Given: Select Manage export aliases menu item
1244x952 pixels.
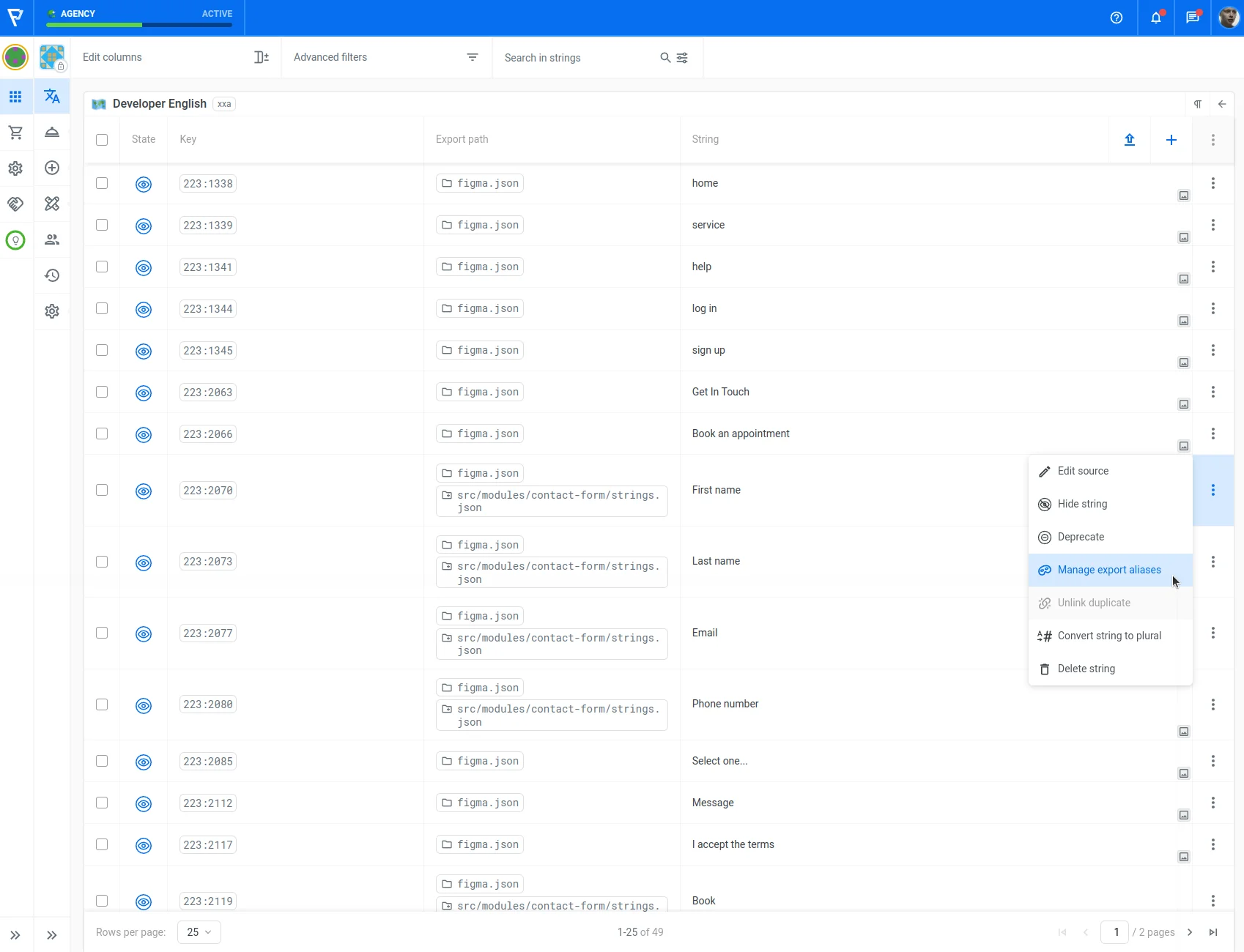Looking at the screenshot, I should (x=1108, y=570).
